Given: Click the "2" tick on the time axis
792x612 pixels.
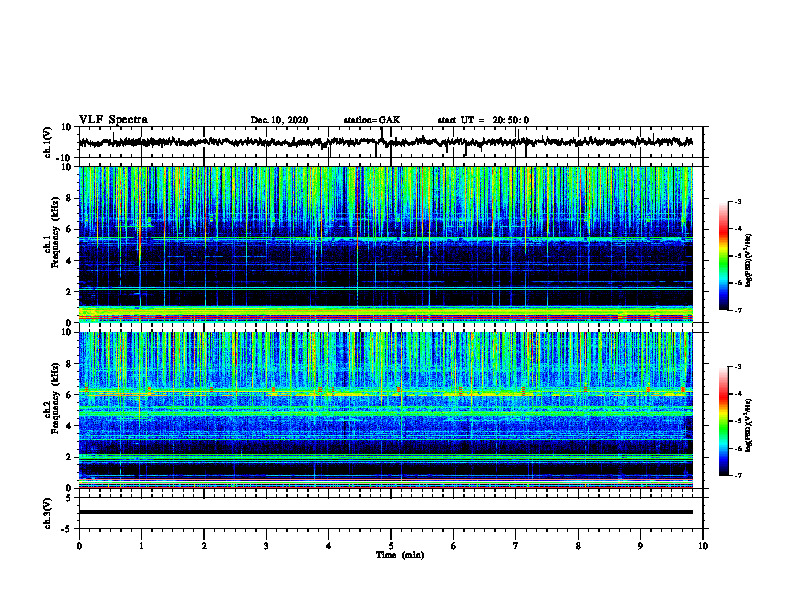Looking at the screenshot, I should 204,546.
